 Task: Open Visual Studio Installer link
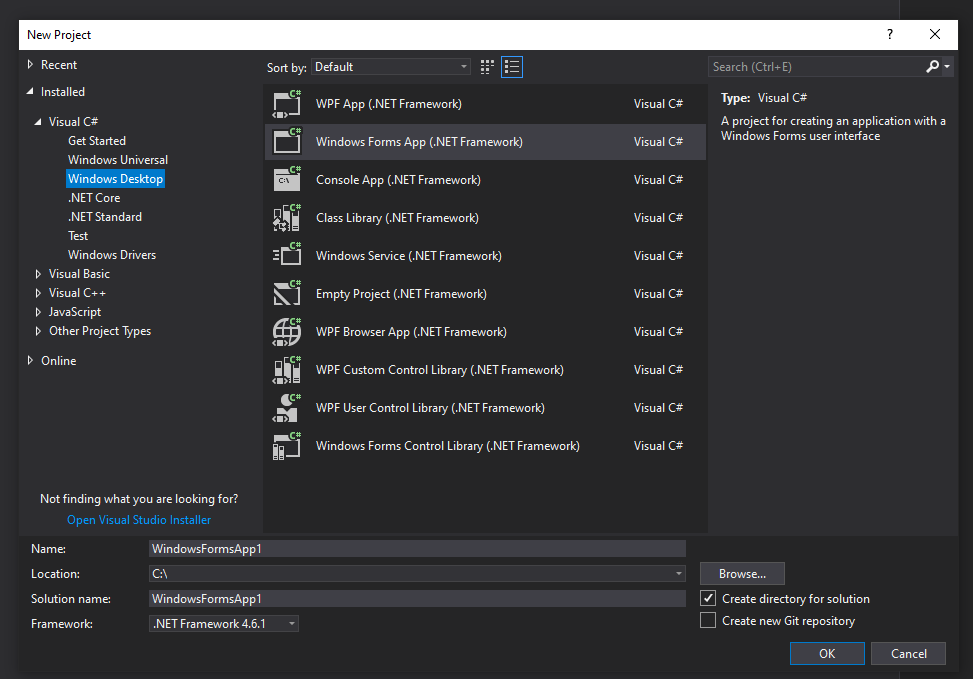point(139,519)
